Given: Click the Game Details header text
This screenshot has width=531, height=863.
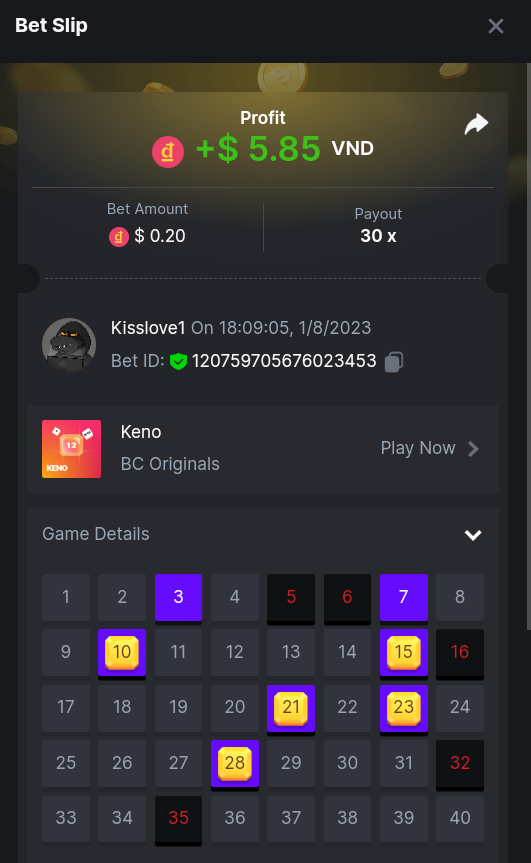Looking at the screenshot, I should pos(96,534).
